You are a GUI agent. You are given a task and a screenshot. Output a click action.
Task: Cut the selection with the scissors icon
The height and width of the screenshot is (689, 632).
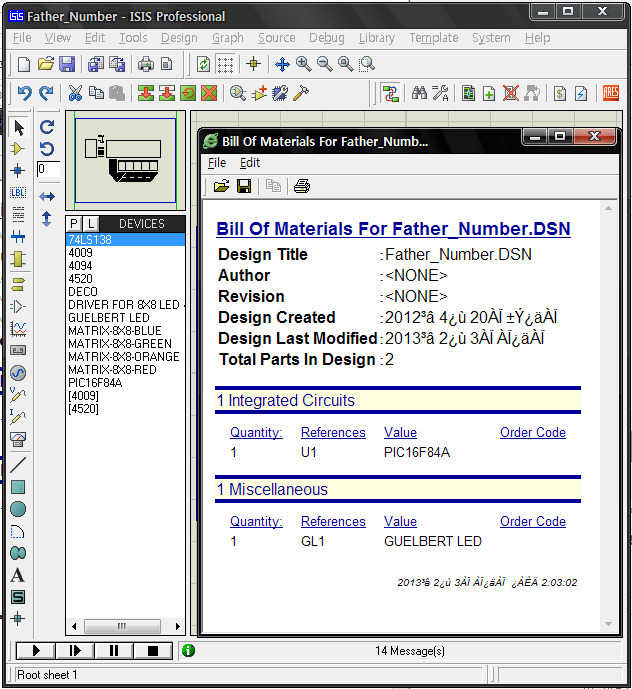[x=75, y=93]
